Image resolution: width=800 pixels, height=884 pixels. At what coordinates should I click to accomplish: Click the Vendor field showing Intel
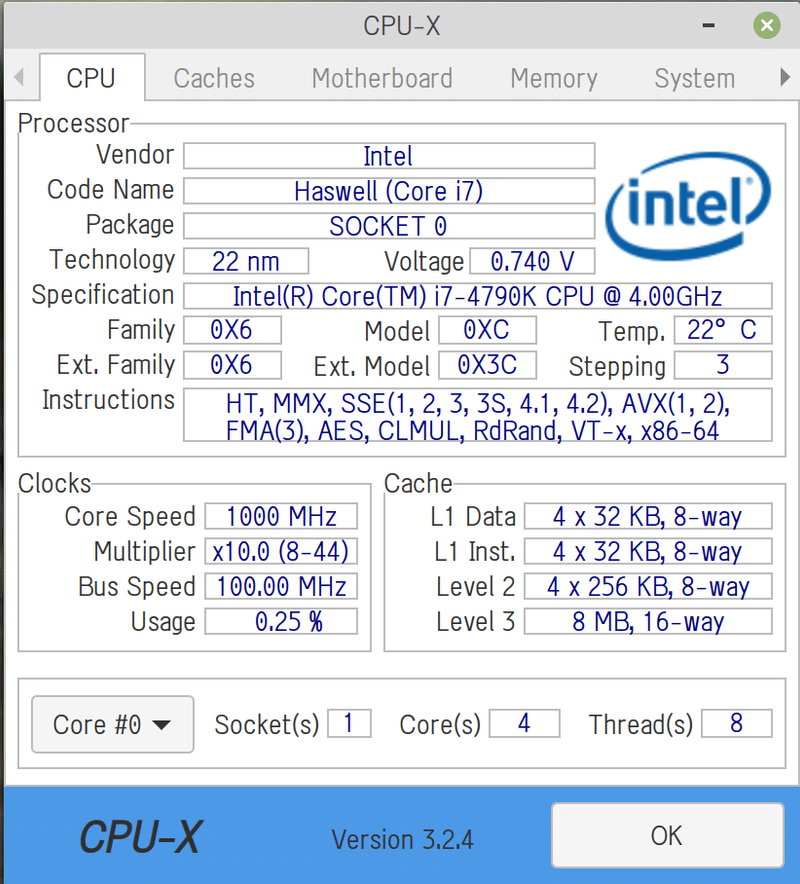tap(389, 156)
